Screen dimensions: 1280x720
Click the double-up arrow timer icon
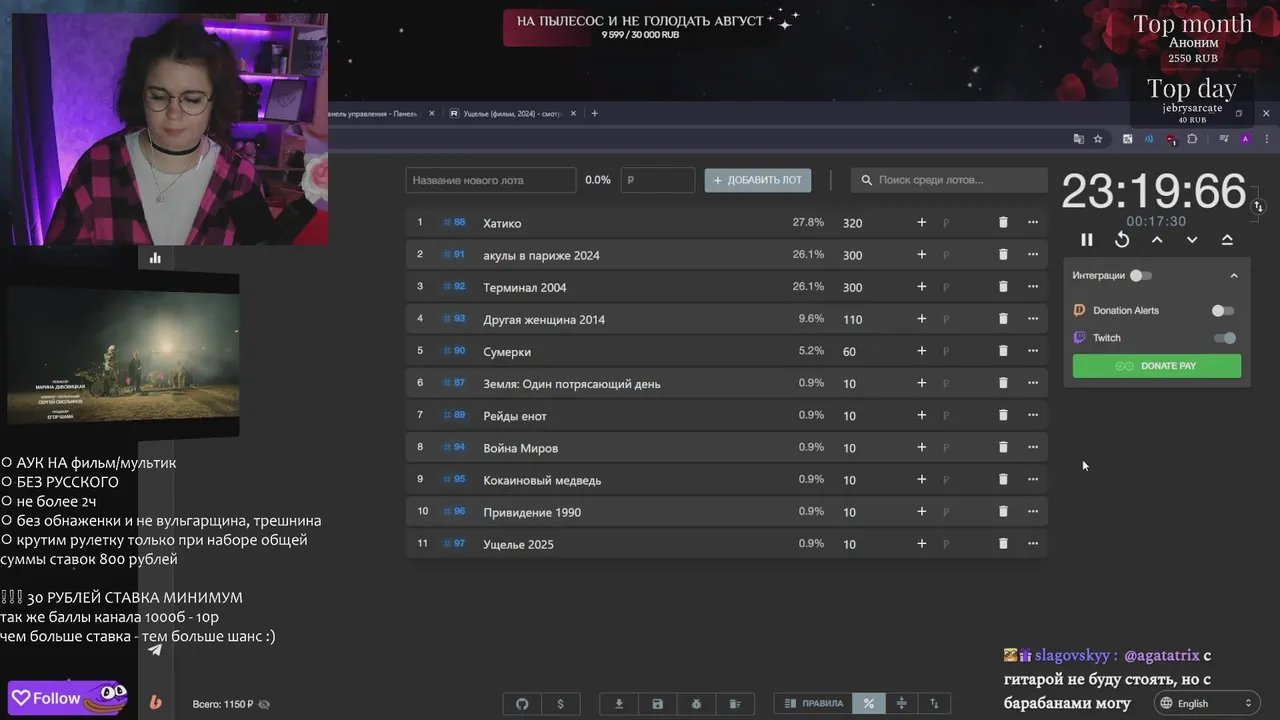(x=1227, y=240)
